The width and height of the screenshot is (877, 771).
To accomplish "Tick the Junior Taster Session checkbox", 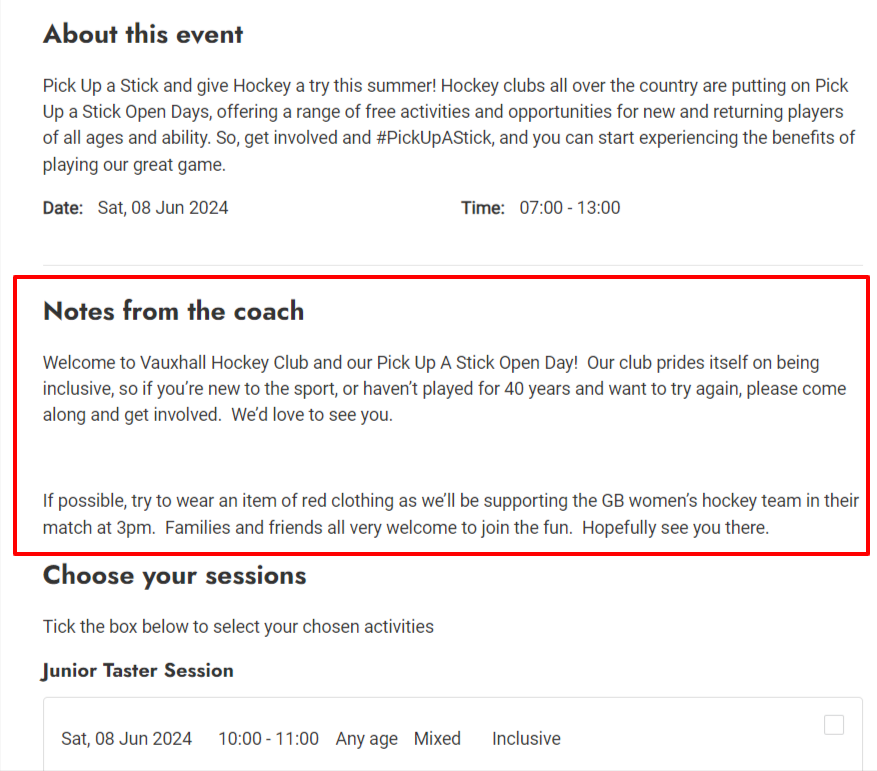I will pyautogui.click(x=833, y=725).
